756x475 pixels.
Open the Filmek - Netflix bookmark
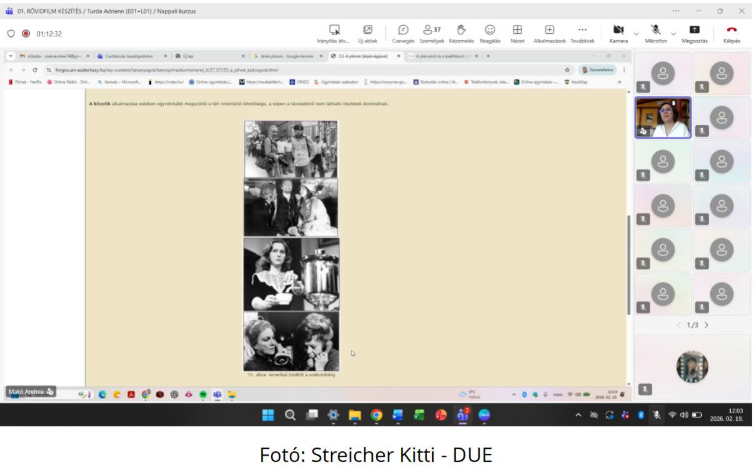pyautogui.click(x=25, y=82)
